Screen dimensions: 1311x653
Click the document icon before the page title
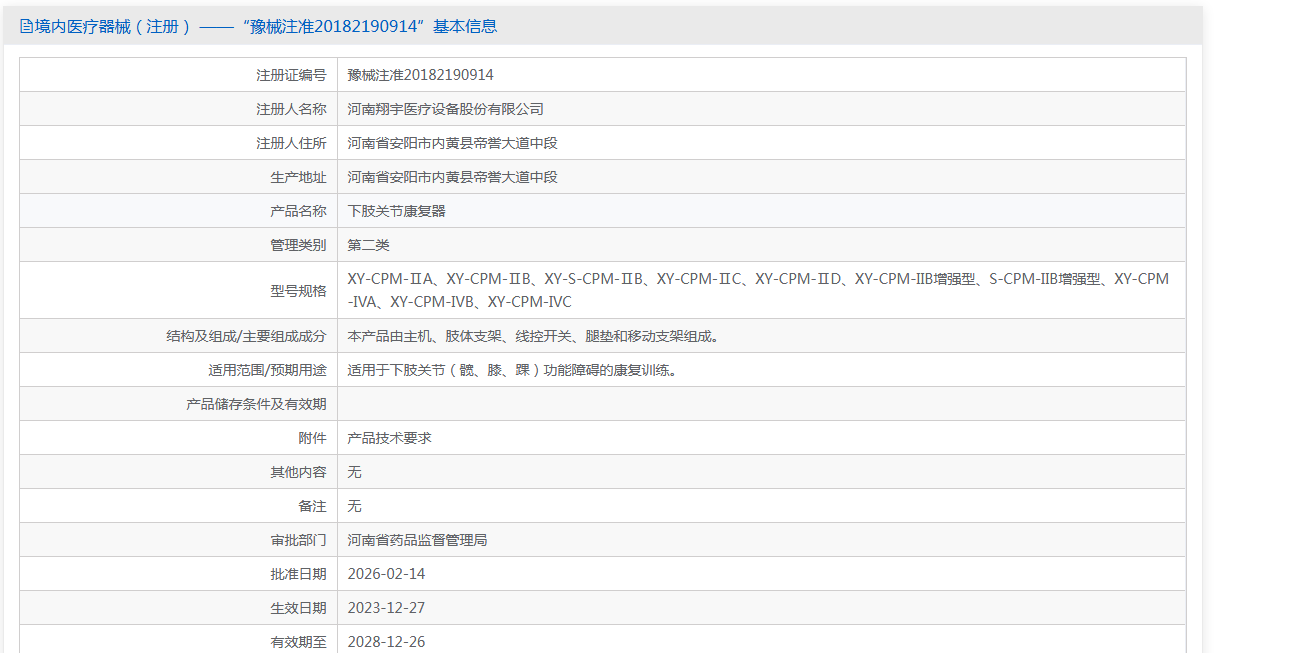coord(26,27)
